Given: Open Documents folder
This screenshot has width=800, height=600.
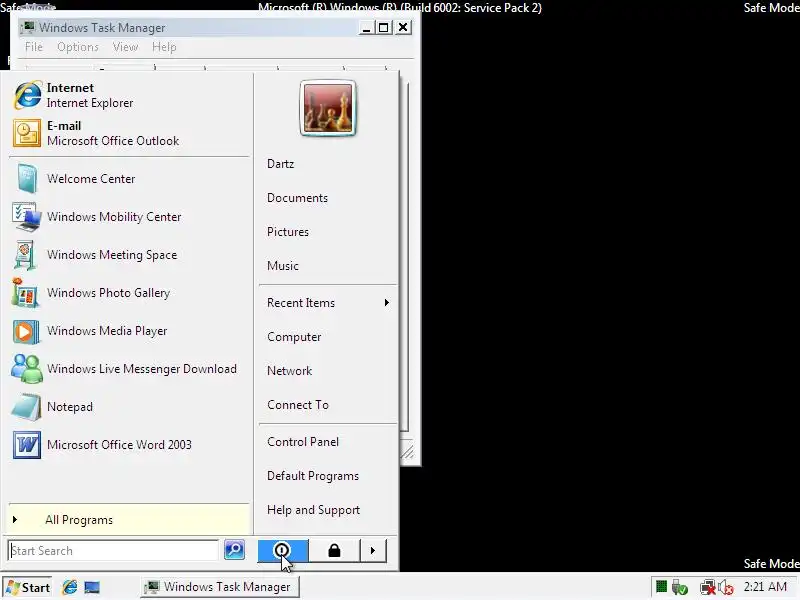Looking at the screenshot, I should pyautogui.click(x=328, y=198).
